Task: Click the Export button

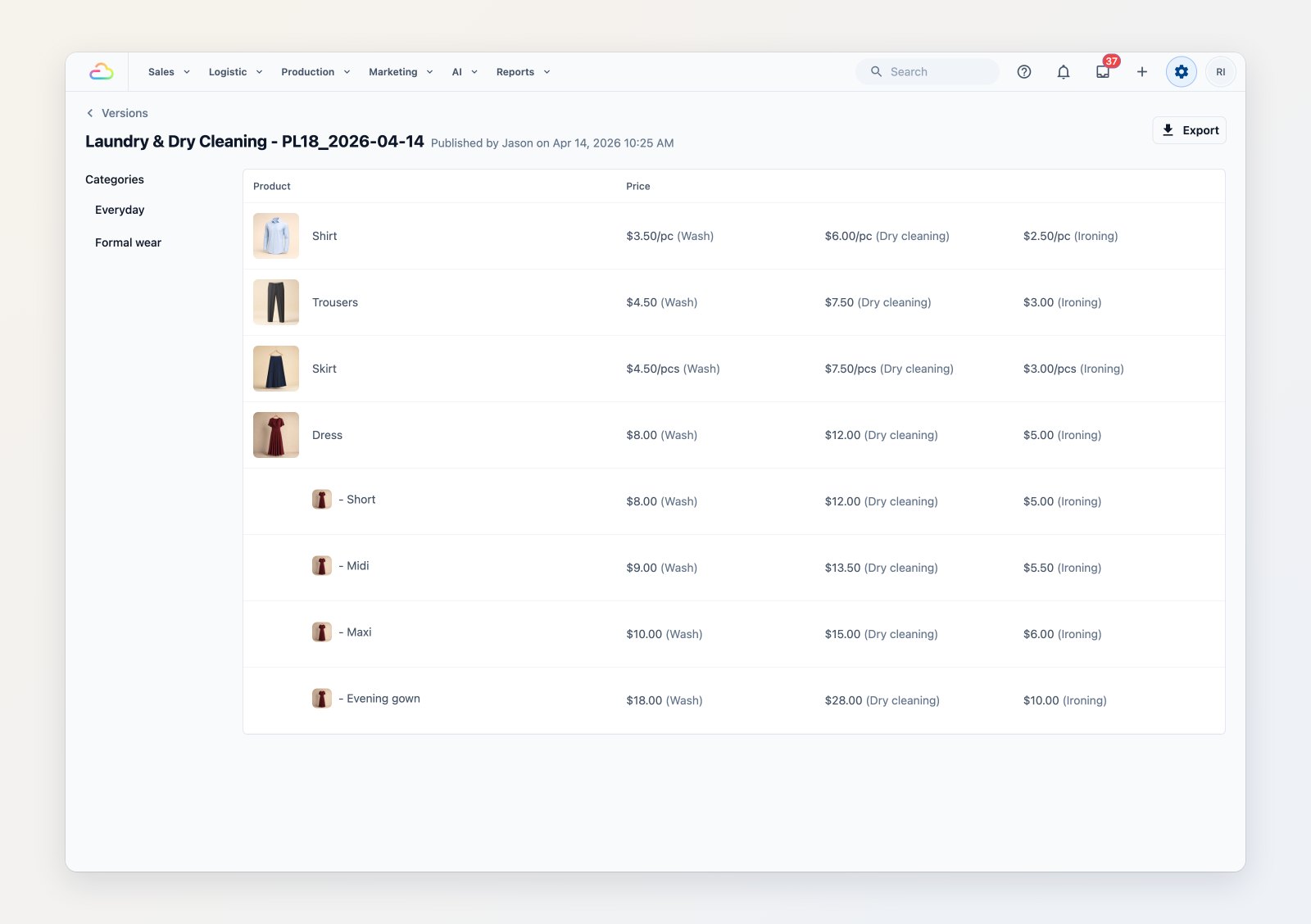Action: pyautogui.click(x=1189, y=130)
